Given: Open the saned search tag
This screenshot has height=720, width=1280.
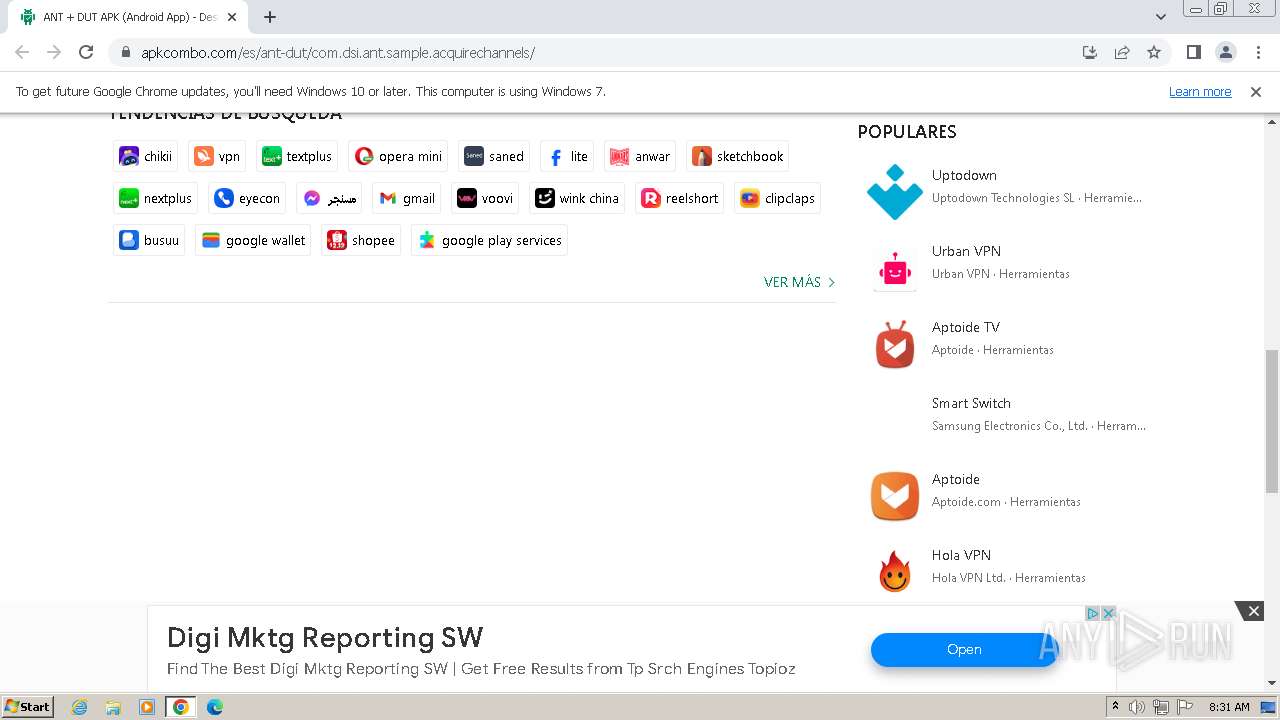Looking at the screenshot, I should point(494,156).
